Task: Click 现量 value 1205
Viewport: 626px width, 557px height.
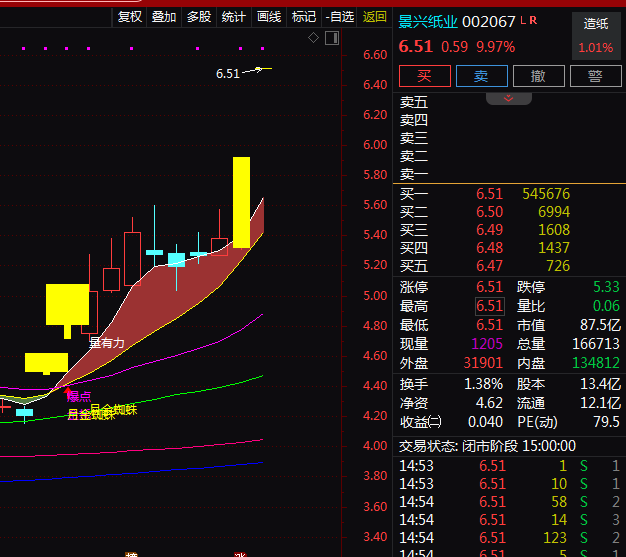Action: 487,344
